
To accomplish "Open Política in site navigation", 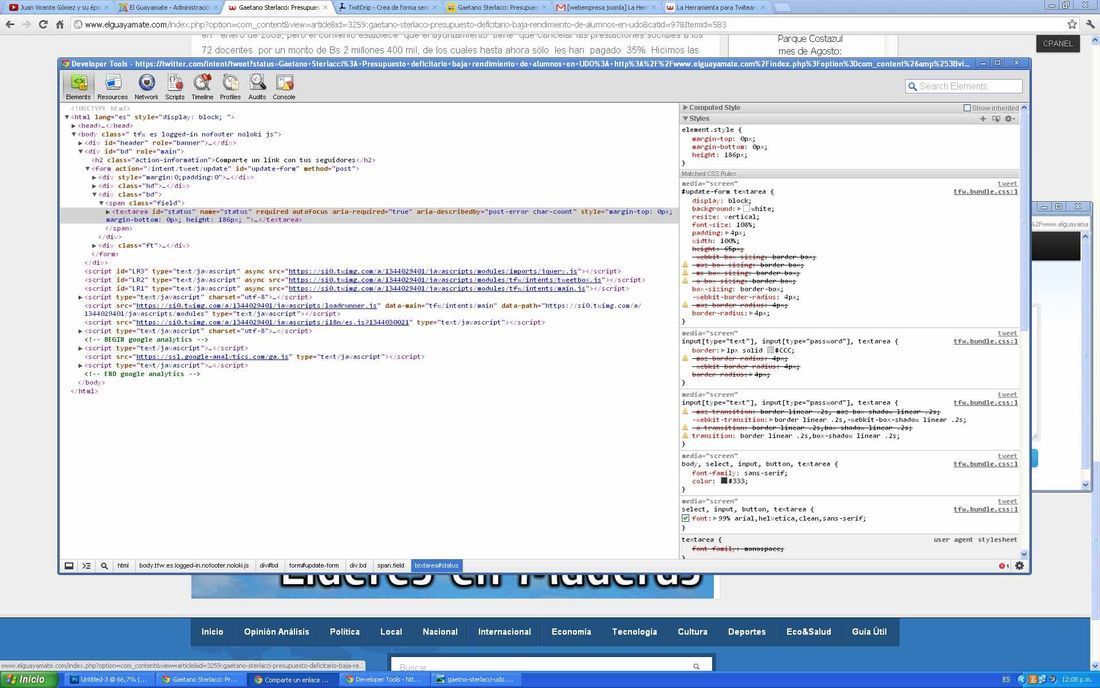I will [x=344, y=632].
